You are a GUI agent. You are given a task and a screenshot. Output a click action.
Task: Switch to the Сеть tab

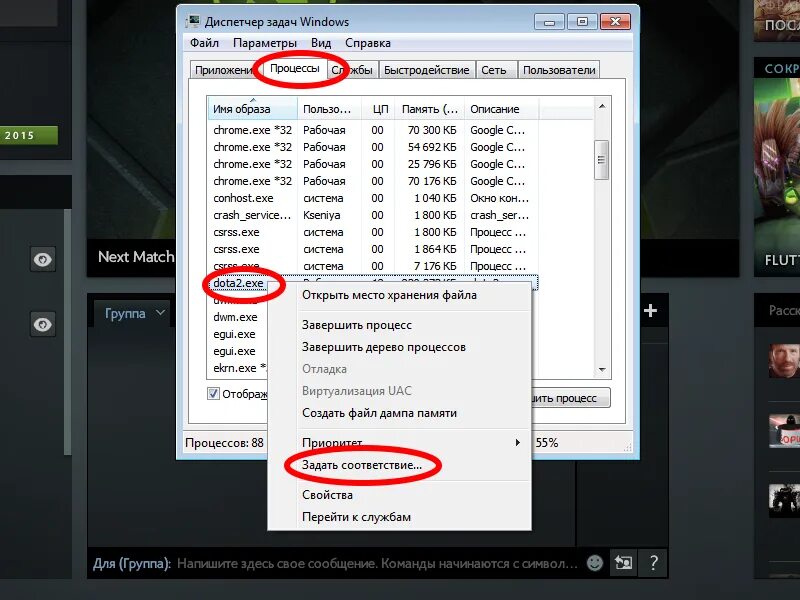(494, 70)
